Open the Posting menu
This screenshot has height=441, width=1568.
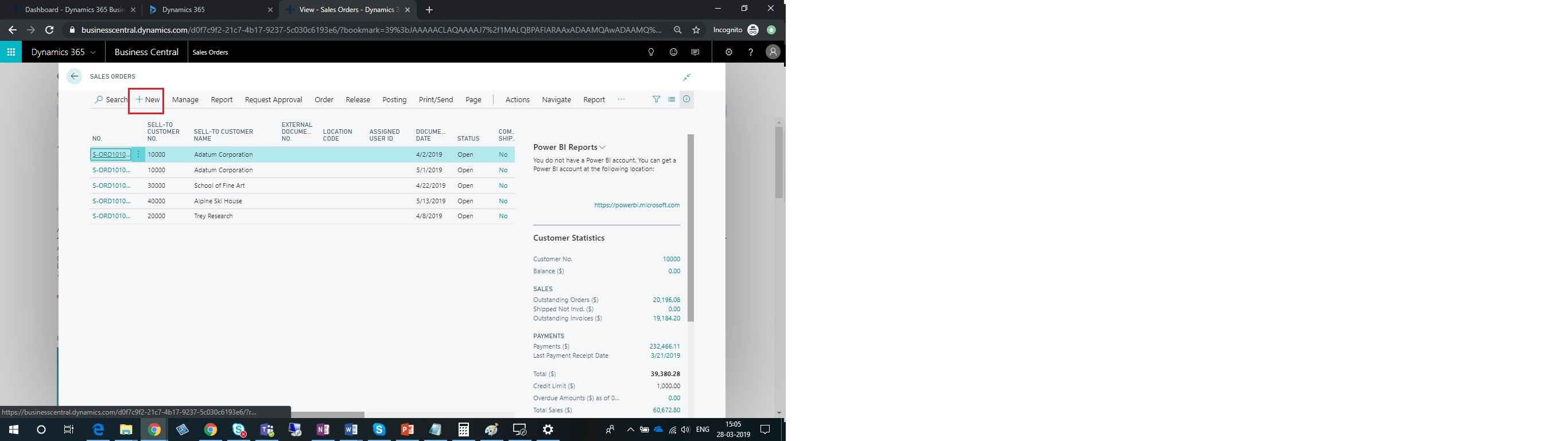click(x=394, y=100)
